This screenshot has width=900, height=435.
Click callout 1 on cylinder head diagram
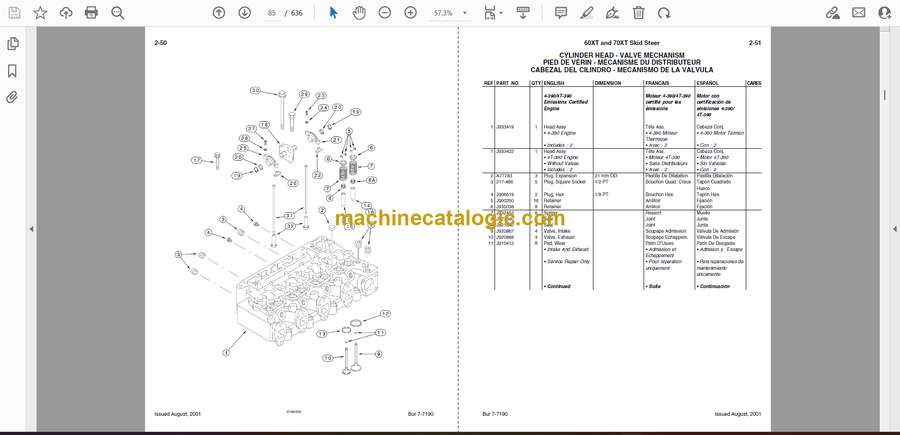coord(226,353)
